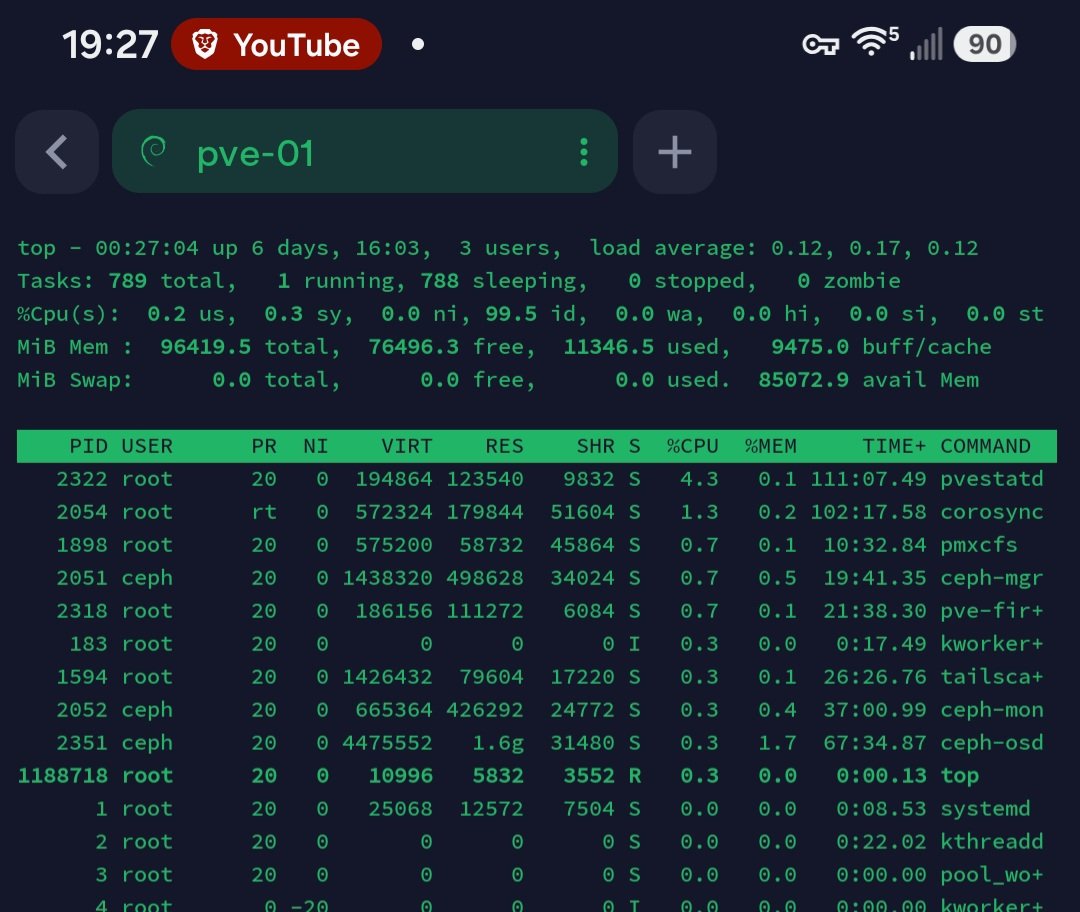The height and width of the screenshot is (912, 1080).
Task: Select the RES column header
Action: click(504, 446)
